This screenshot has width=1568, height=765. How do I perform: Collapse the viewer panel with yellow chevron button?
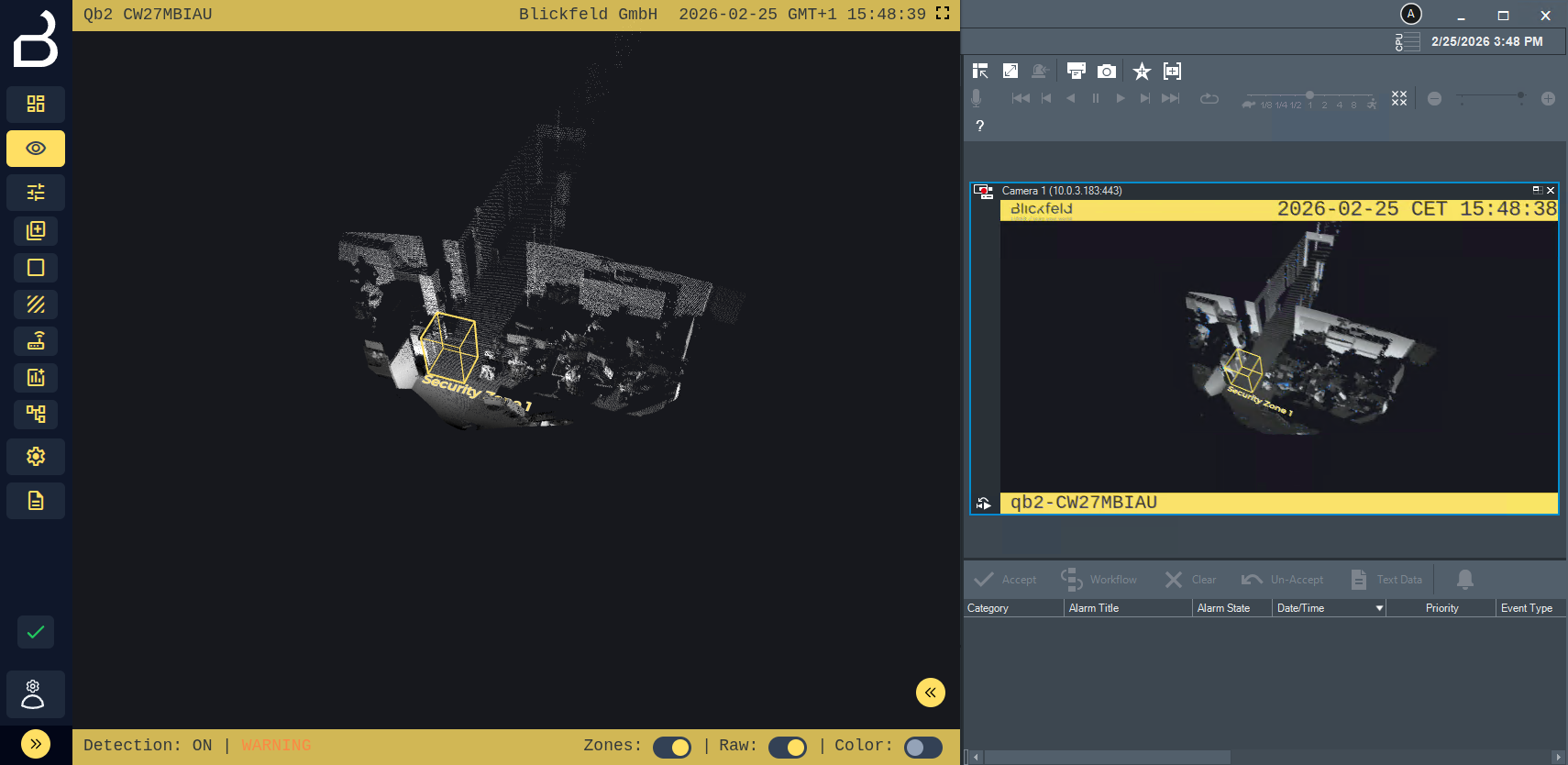(x=930, y=693)
